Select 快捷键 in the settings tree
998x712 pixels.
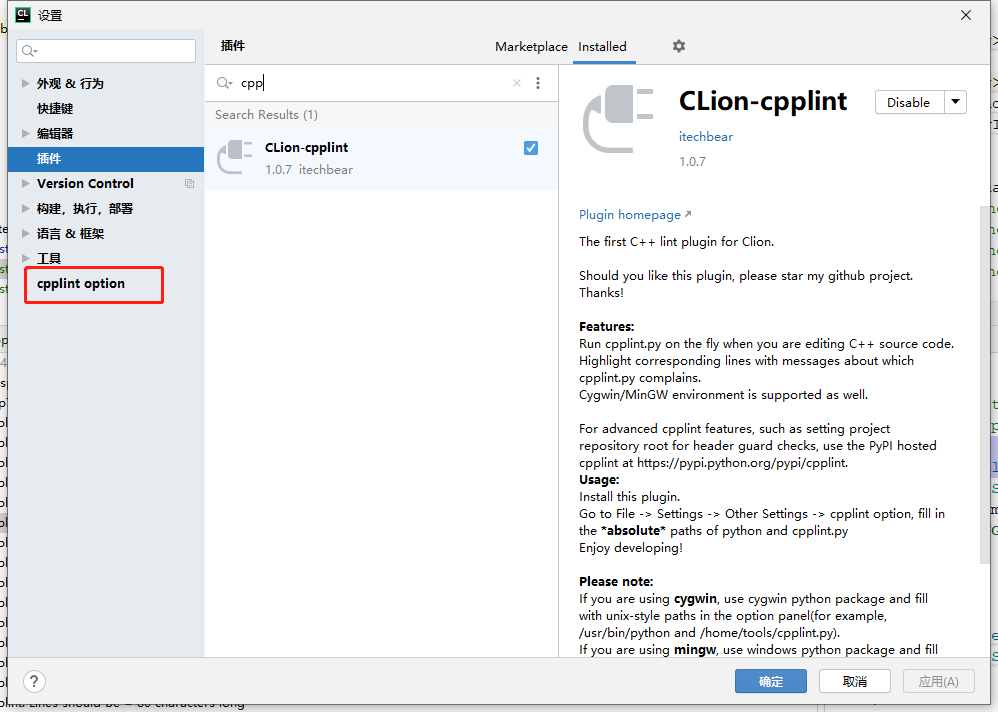click(x=55, y=109)
